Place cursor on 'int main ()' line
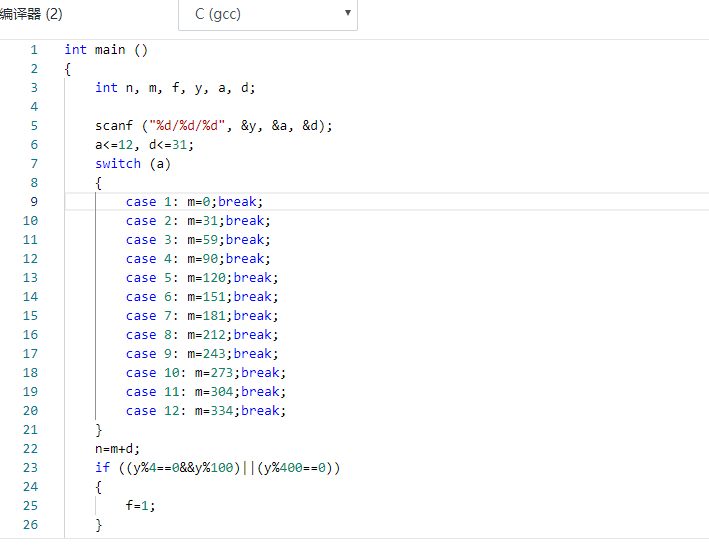 [106, 50]
